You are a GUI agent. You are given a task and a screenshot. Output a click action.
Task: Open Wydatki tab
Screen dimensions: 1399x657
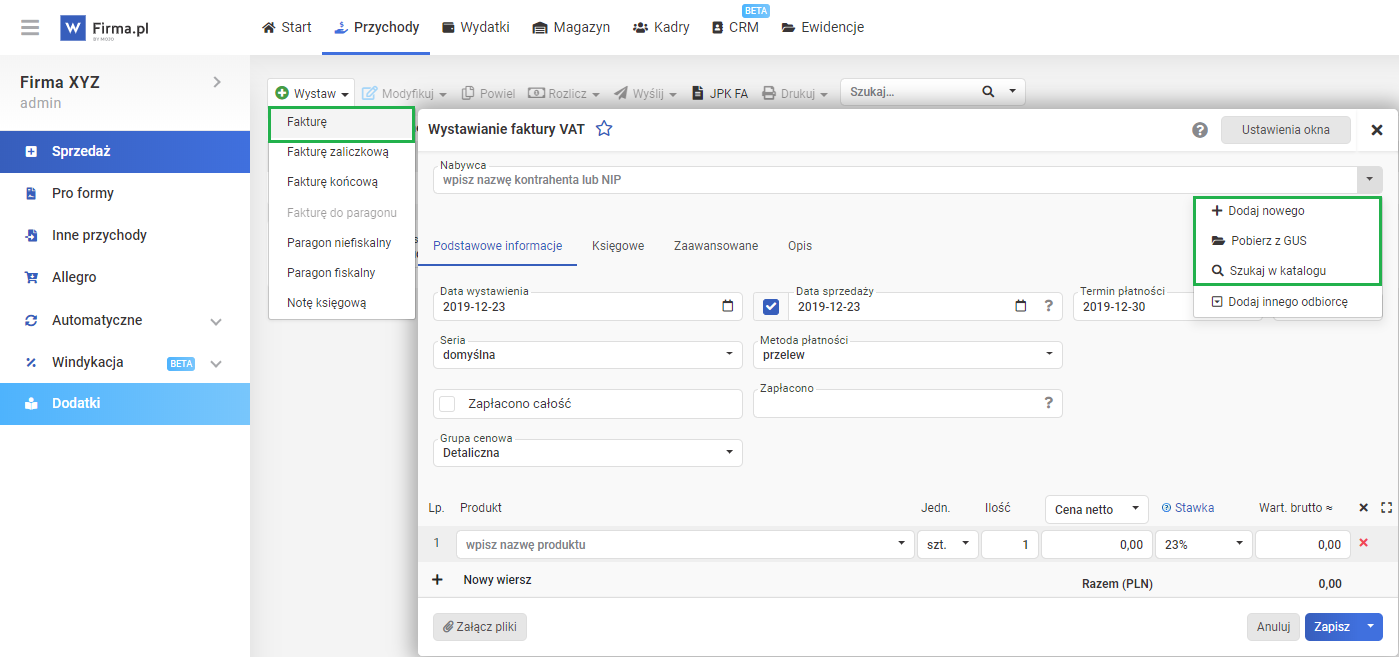pyautogui.click(x=475, y=27)
